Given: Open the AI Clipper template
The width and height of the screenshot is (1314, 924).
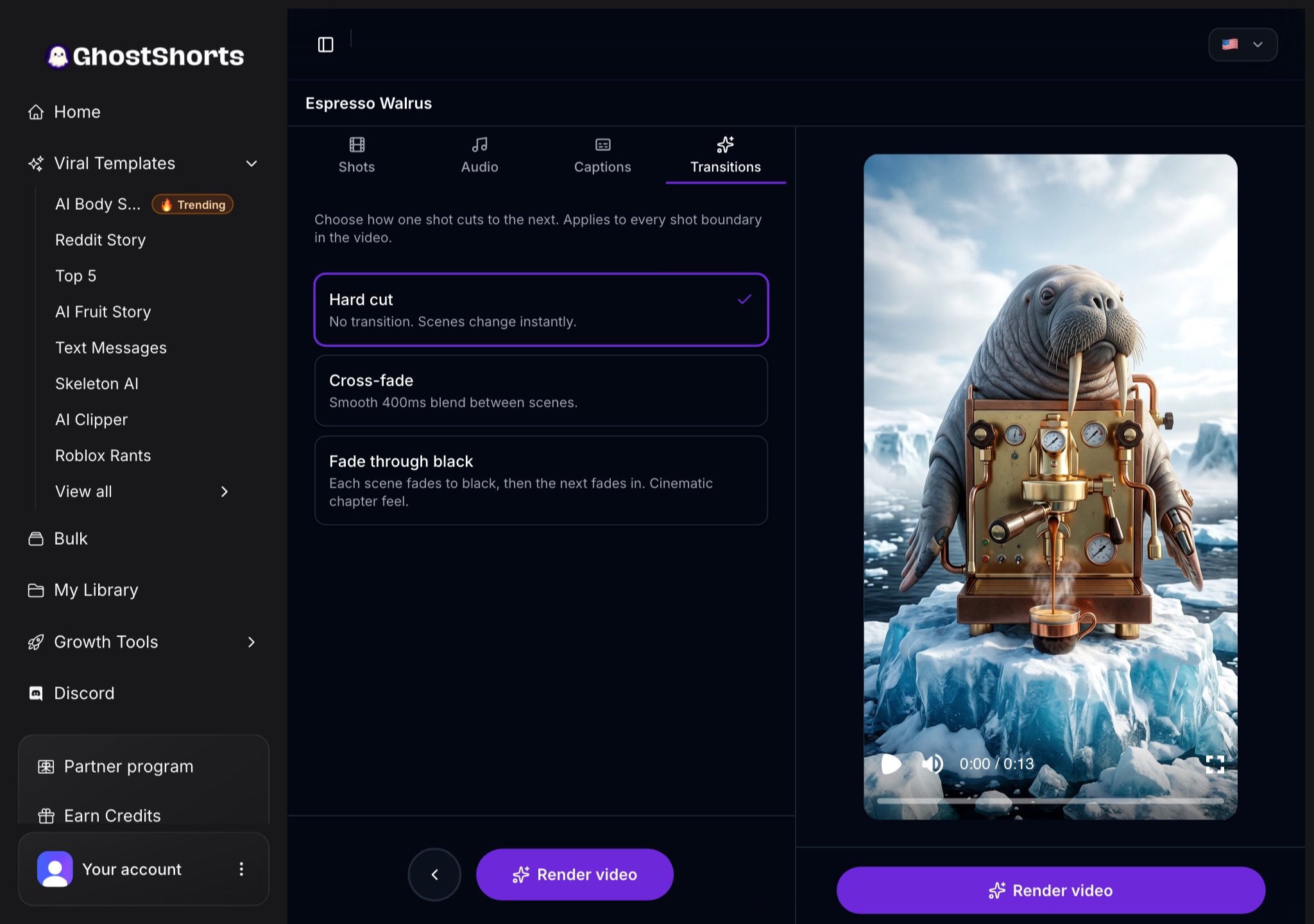Looking at the screenshot, I should [x=92, y=420].
